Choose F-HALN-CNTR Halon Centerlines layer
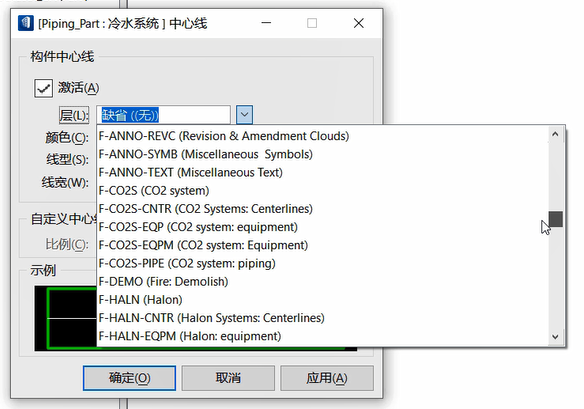 click(323, 318)
